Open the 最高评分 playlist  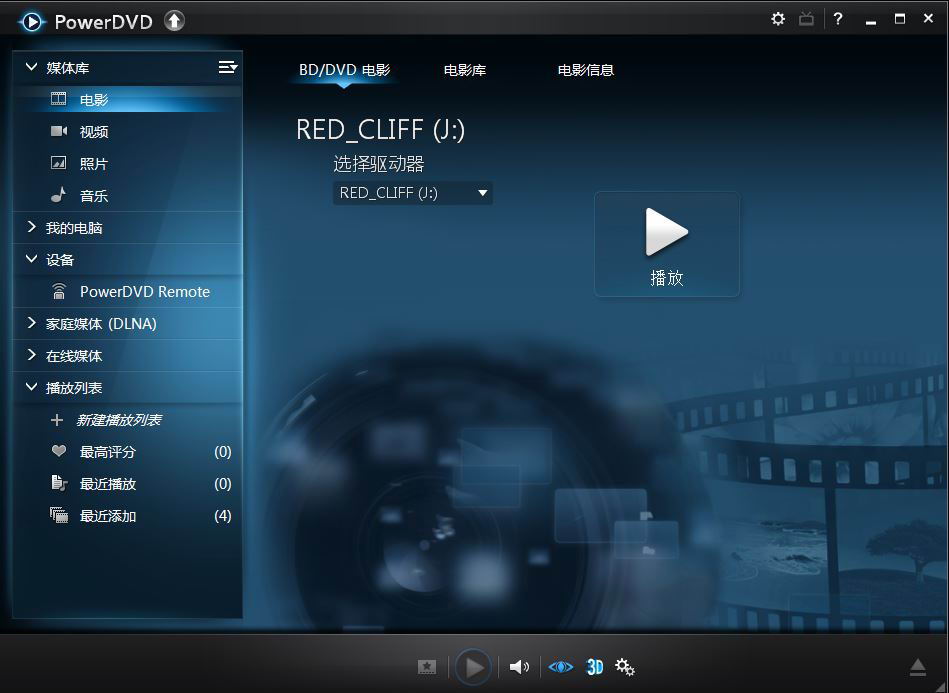pos(127,452)
